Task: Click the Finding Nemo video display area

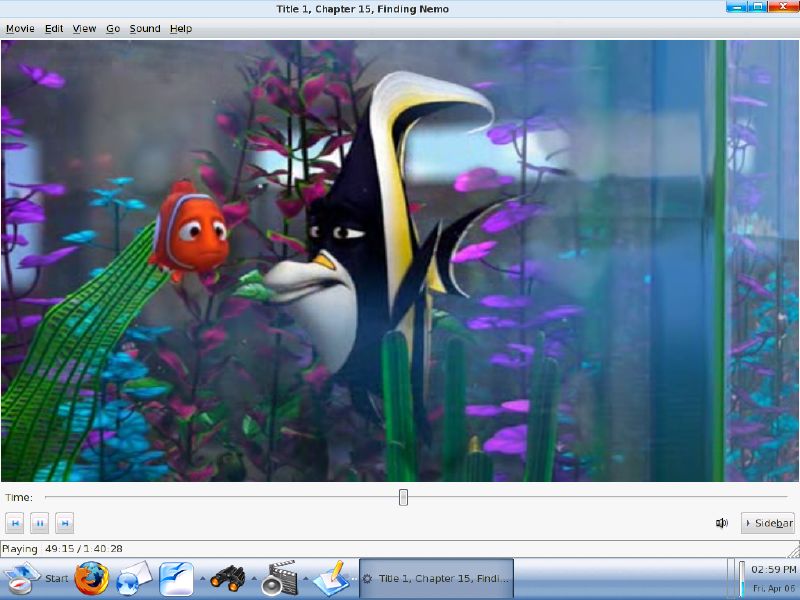Action: point(400,261)
